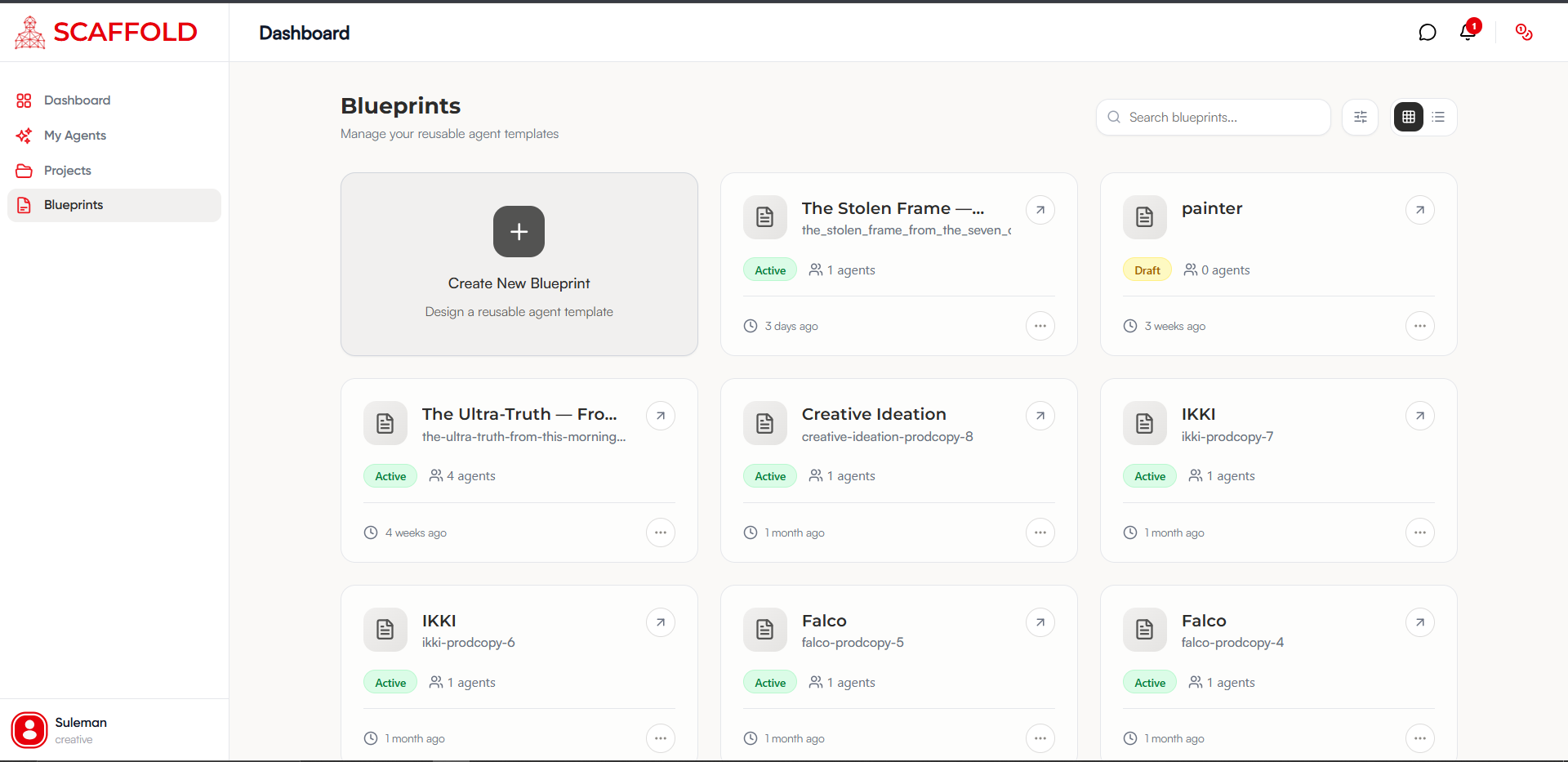Open Suleman user avatar
Viewport: 1568px width, 762px height.
[29, 730]
